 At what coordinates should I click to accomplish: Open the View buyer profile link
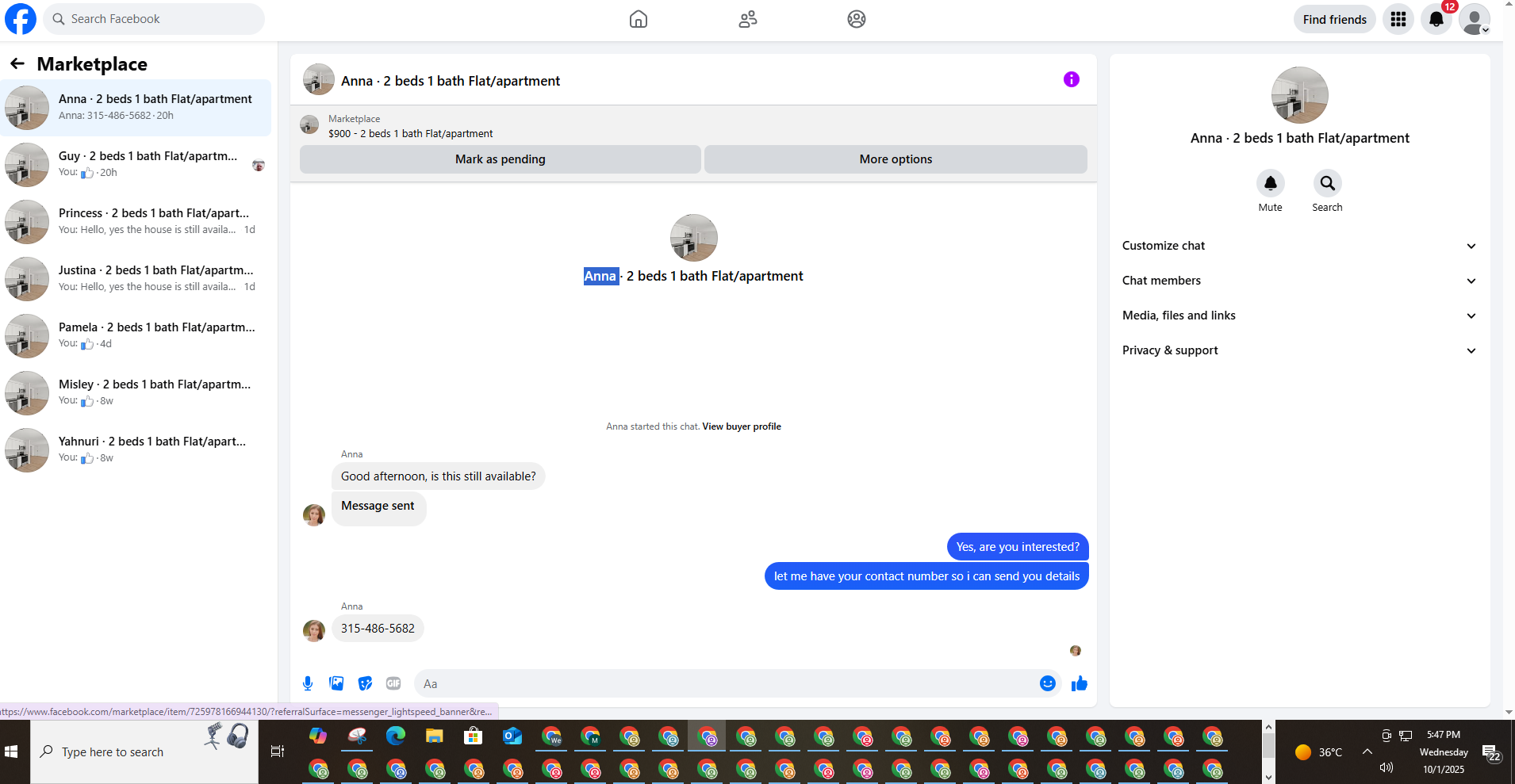coord(742,426)
